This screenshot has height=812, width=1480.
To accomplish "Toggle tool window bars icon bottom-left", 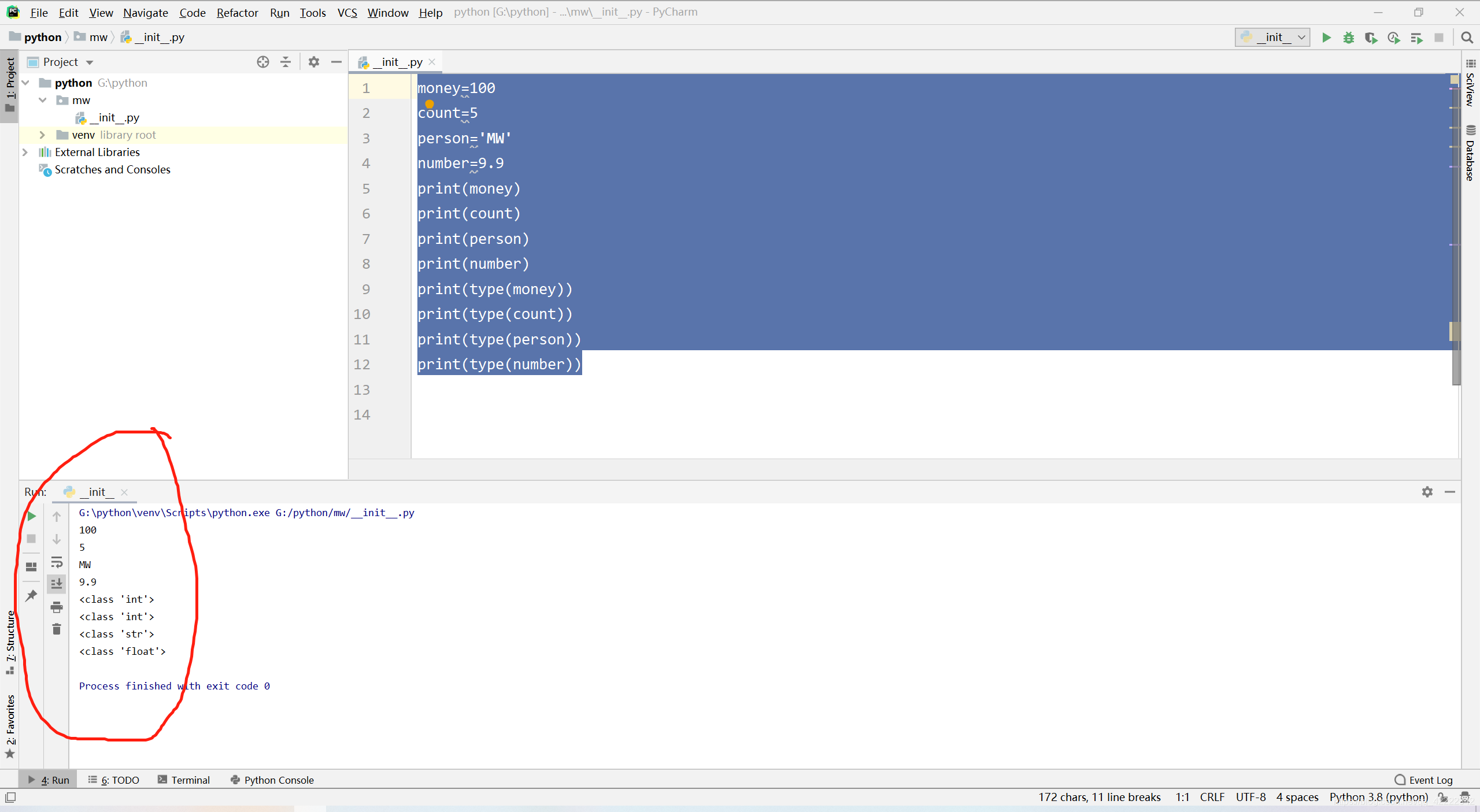I will point(10,798).
